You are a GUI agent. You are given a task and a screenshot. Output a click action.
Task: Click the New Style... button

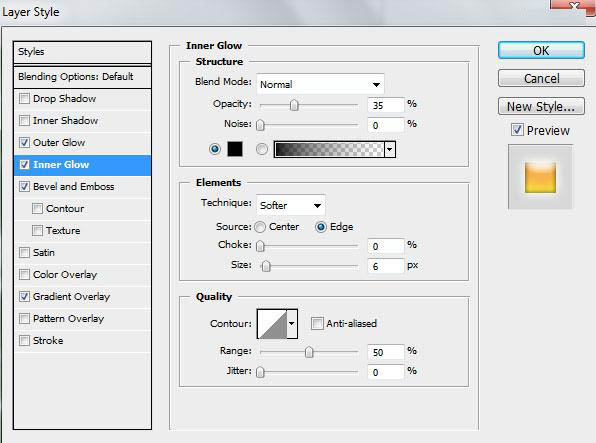(541, 106)
